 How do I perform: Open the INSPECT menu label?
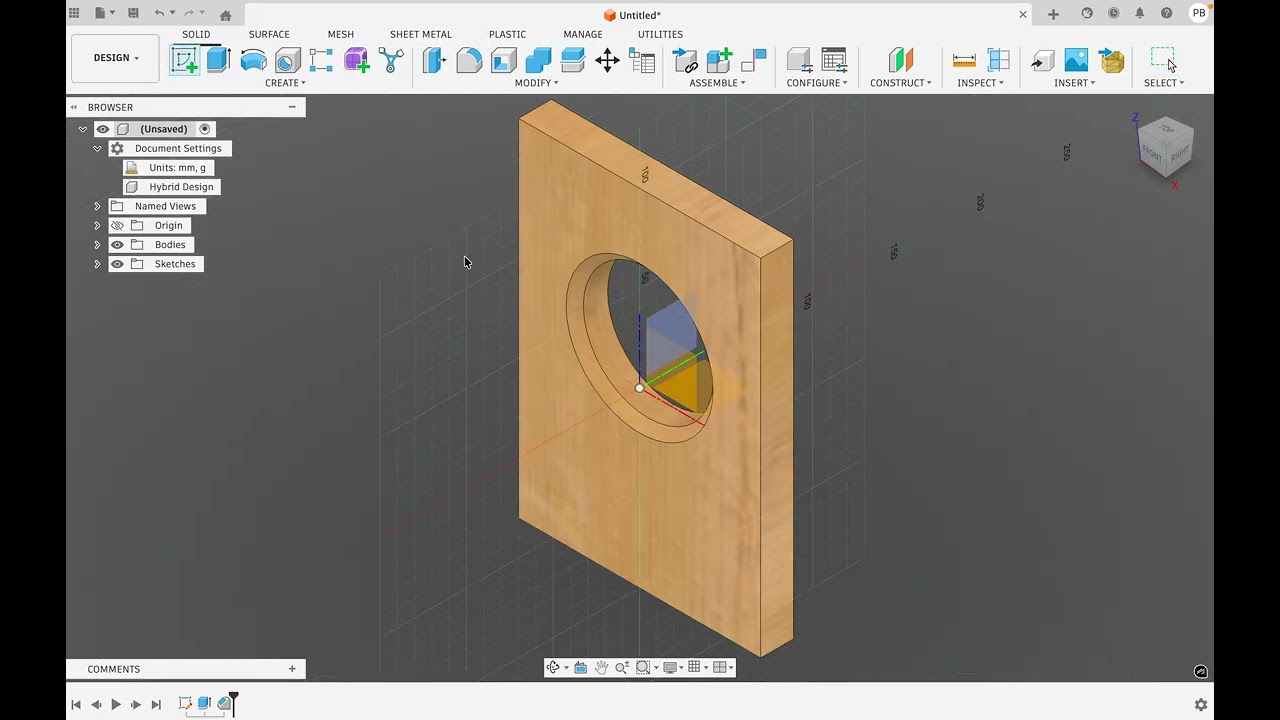click(980, 83)
